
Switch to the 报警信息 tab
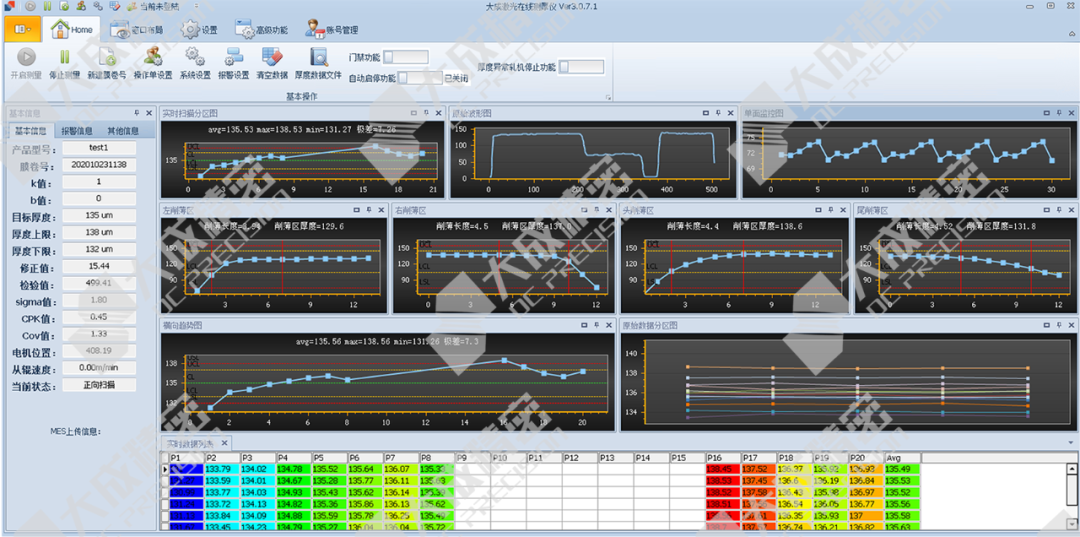click(x=77, y=130)
